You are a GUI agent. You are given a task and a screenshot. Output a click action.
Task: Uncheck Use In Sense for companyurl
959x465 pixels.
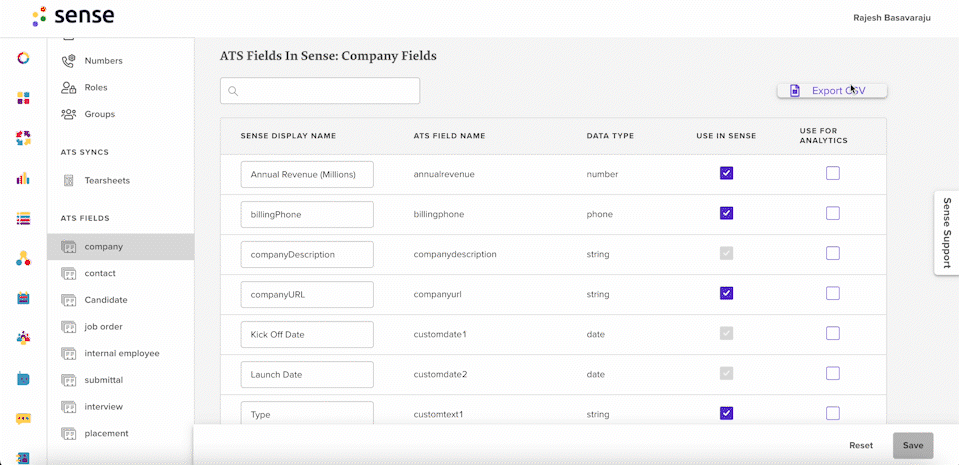pos(726,293)
